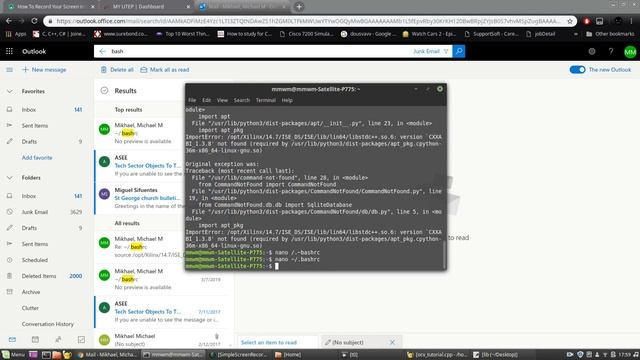Open the Help question mark
The width and height of the screenshot is (640, 360).
tap(611, 51)
